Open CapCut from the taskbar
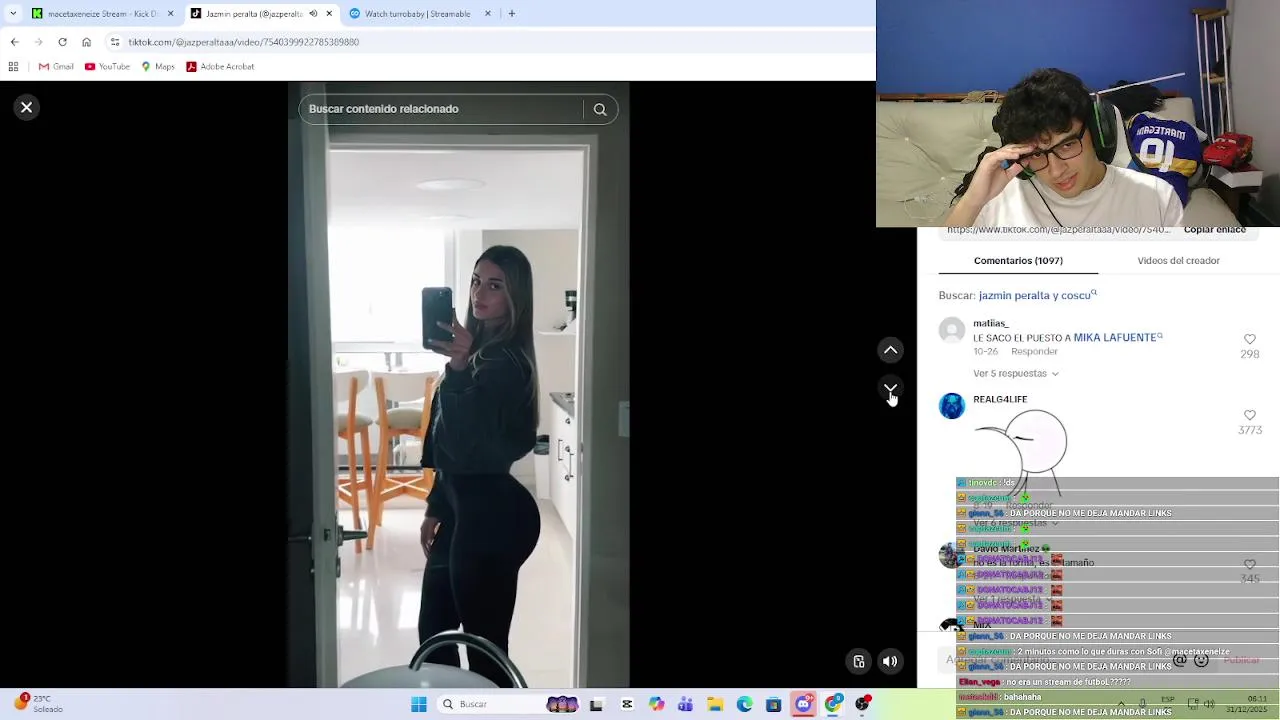Screen dimensions: 1280x720 627,704
